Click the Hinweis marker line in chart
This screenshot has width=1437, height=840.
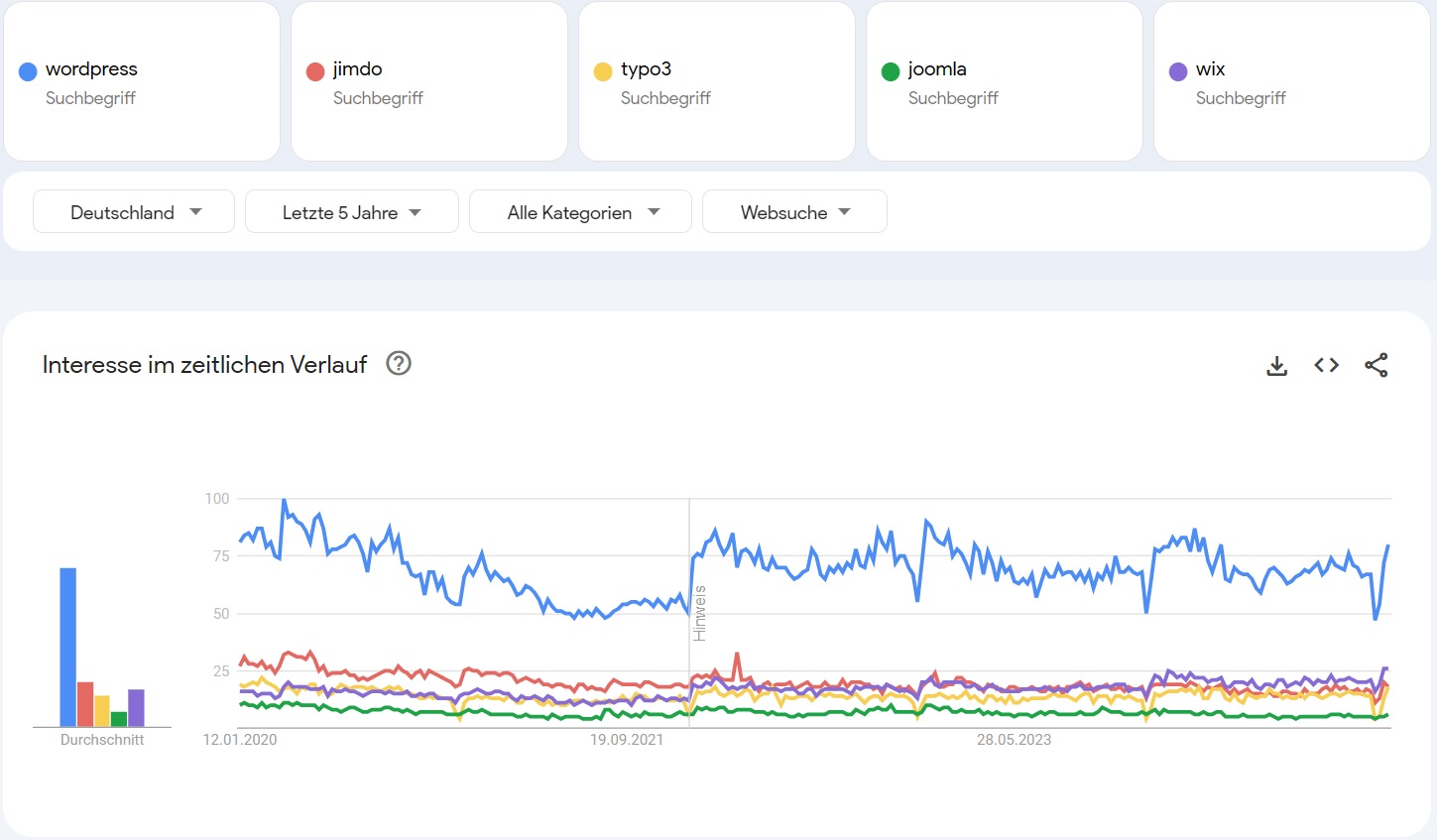[x=690, y=613]
